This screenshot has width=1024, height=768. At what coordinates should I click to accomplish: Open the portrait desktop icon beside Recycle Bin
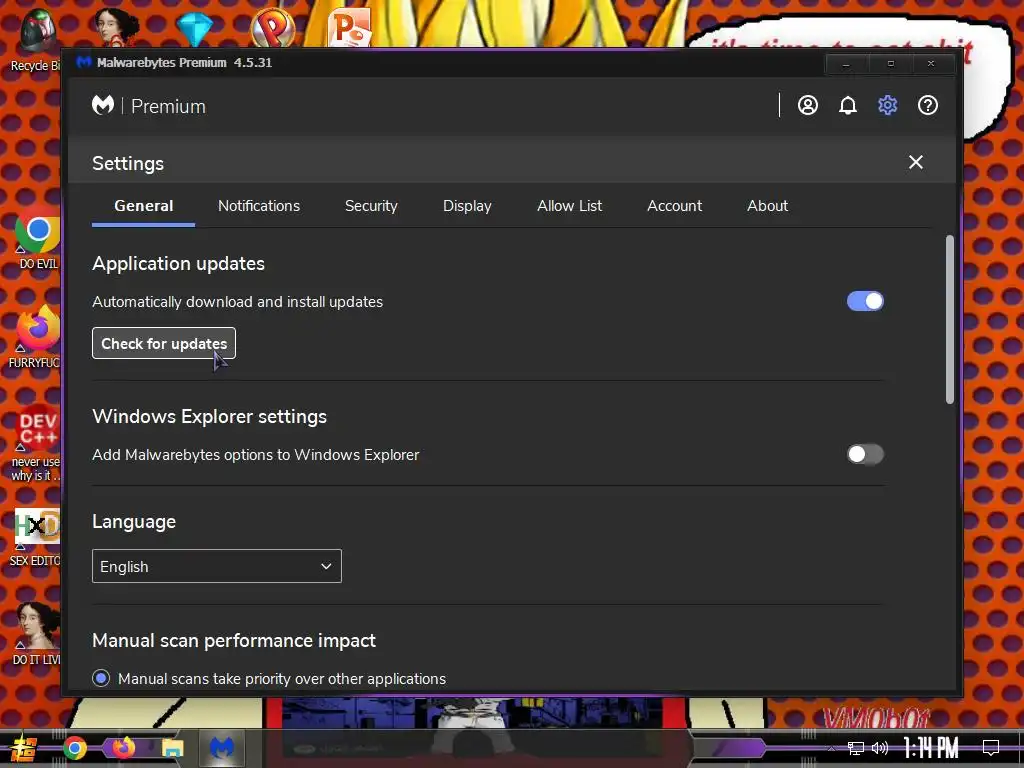click(x=116, y=26)
